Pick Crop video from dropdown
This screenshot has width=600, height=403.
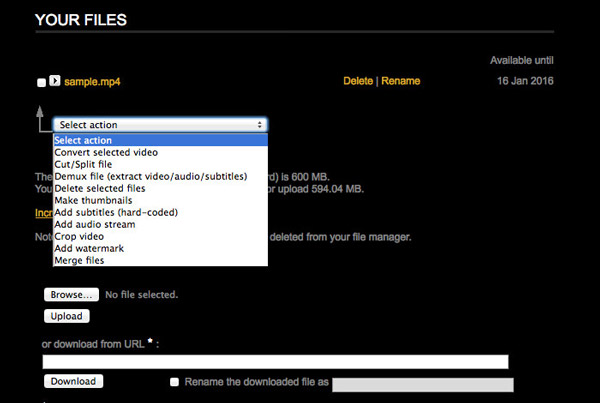pyautogui.click(x=79, y=236)
